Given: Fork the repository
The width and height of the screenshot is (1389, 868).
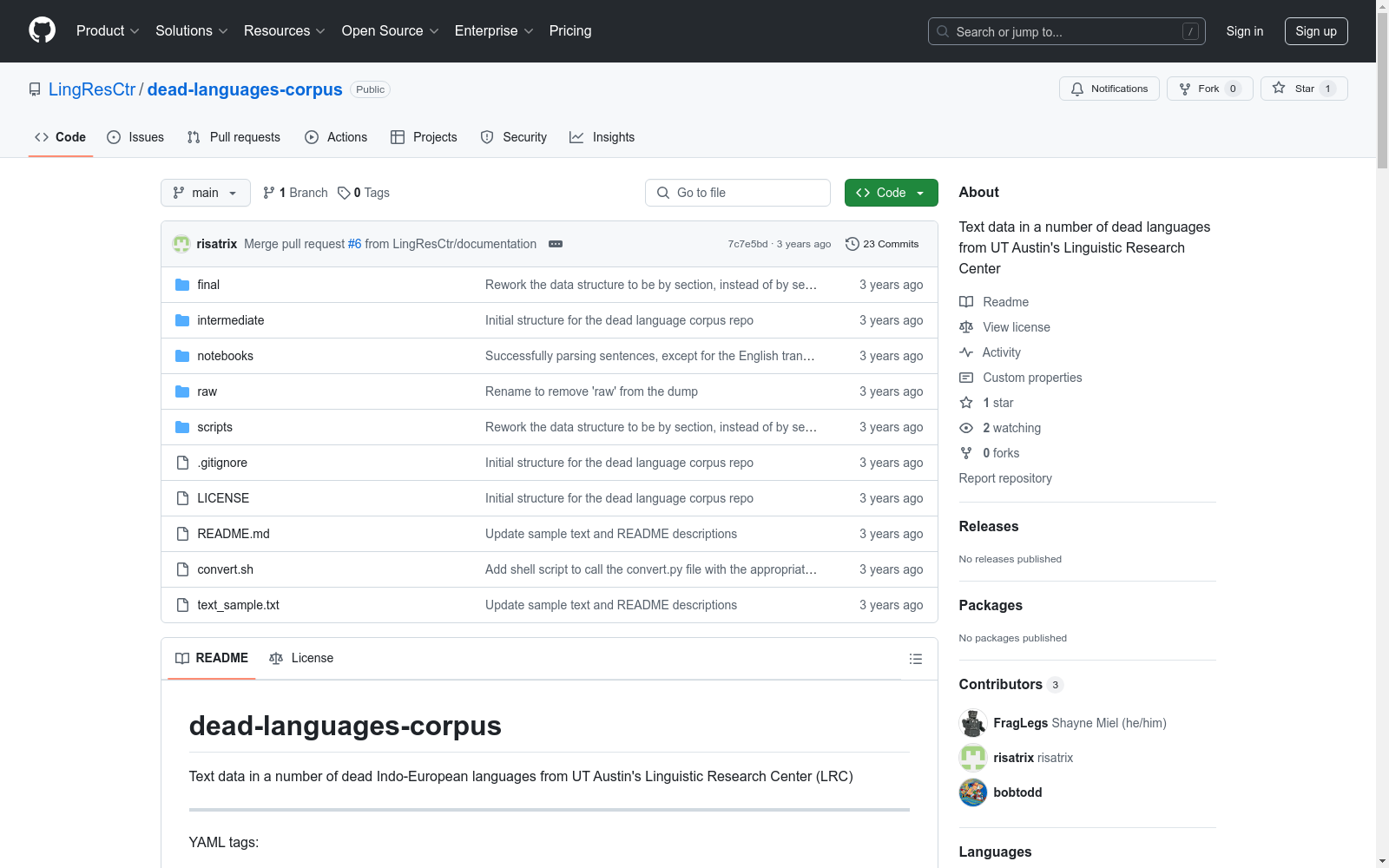Looking at the screenshot, I should 1209,89.
